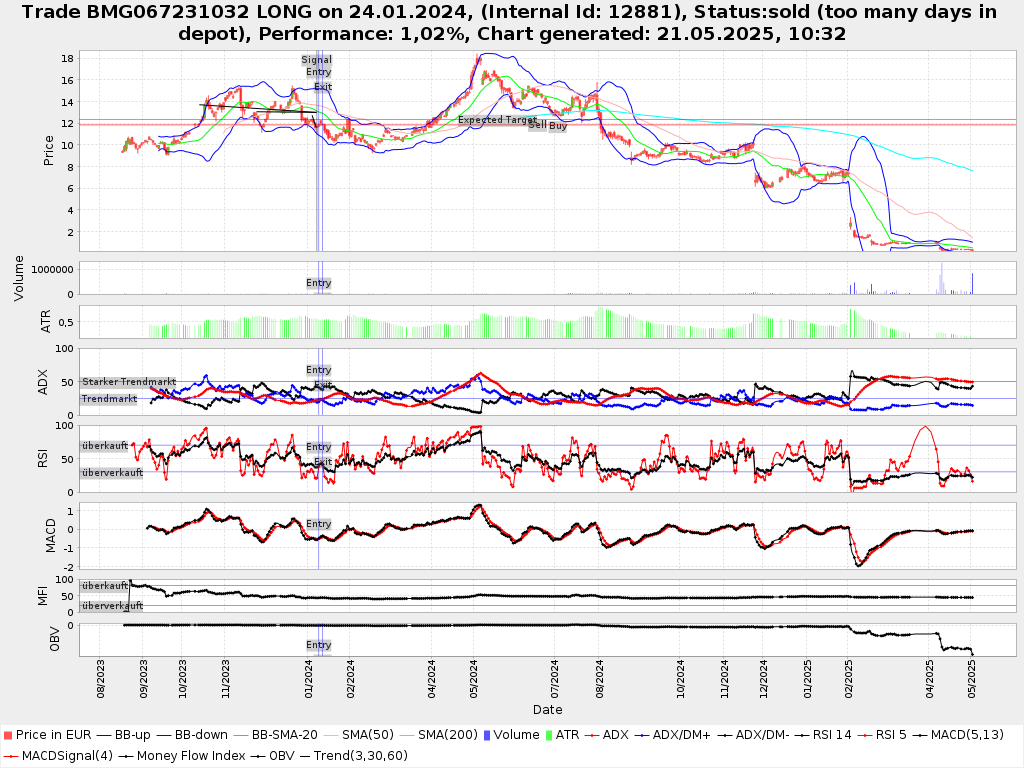Viewport: 1024px width, 768px height.
Task: Click the überverkauft label in the MFI panel
Action: click(112, 606)
